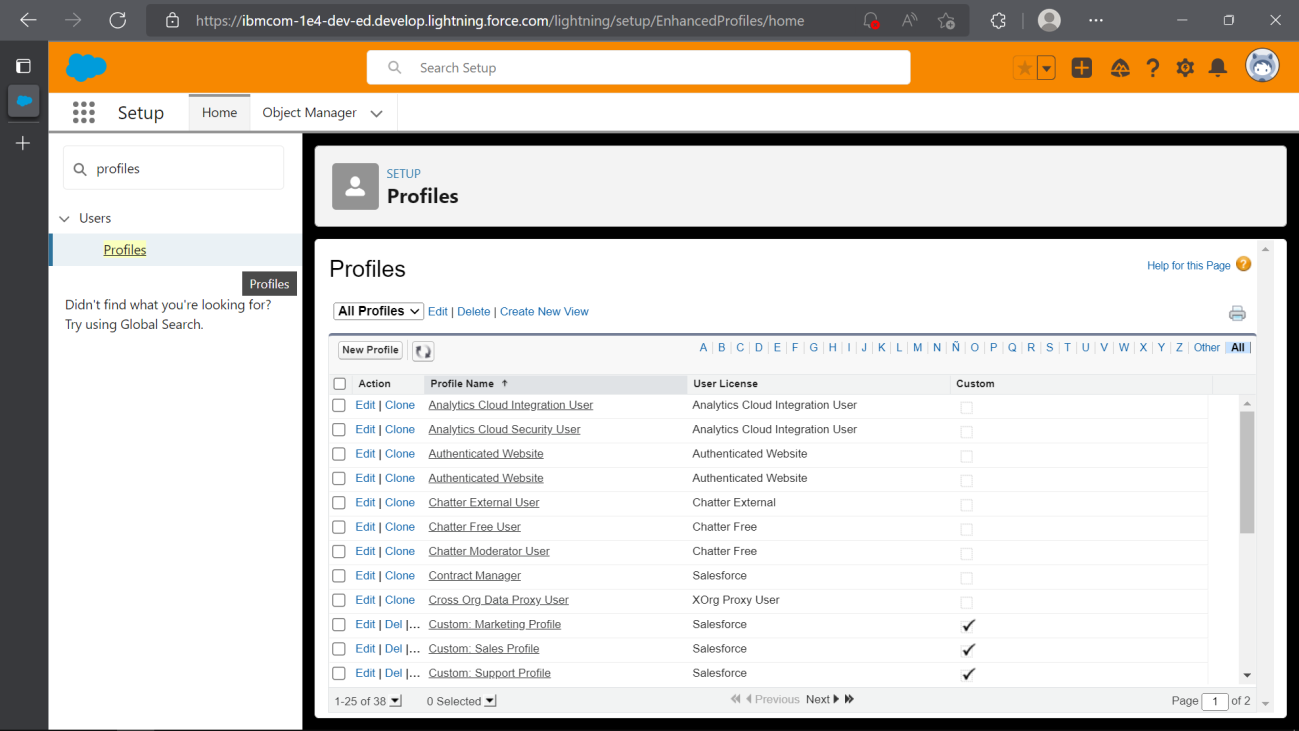This screenshot has height=731, width=1299.
Task: Click the refresh icon beside New Profile
Action: click(x=422, y=350)
